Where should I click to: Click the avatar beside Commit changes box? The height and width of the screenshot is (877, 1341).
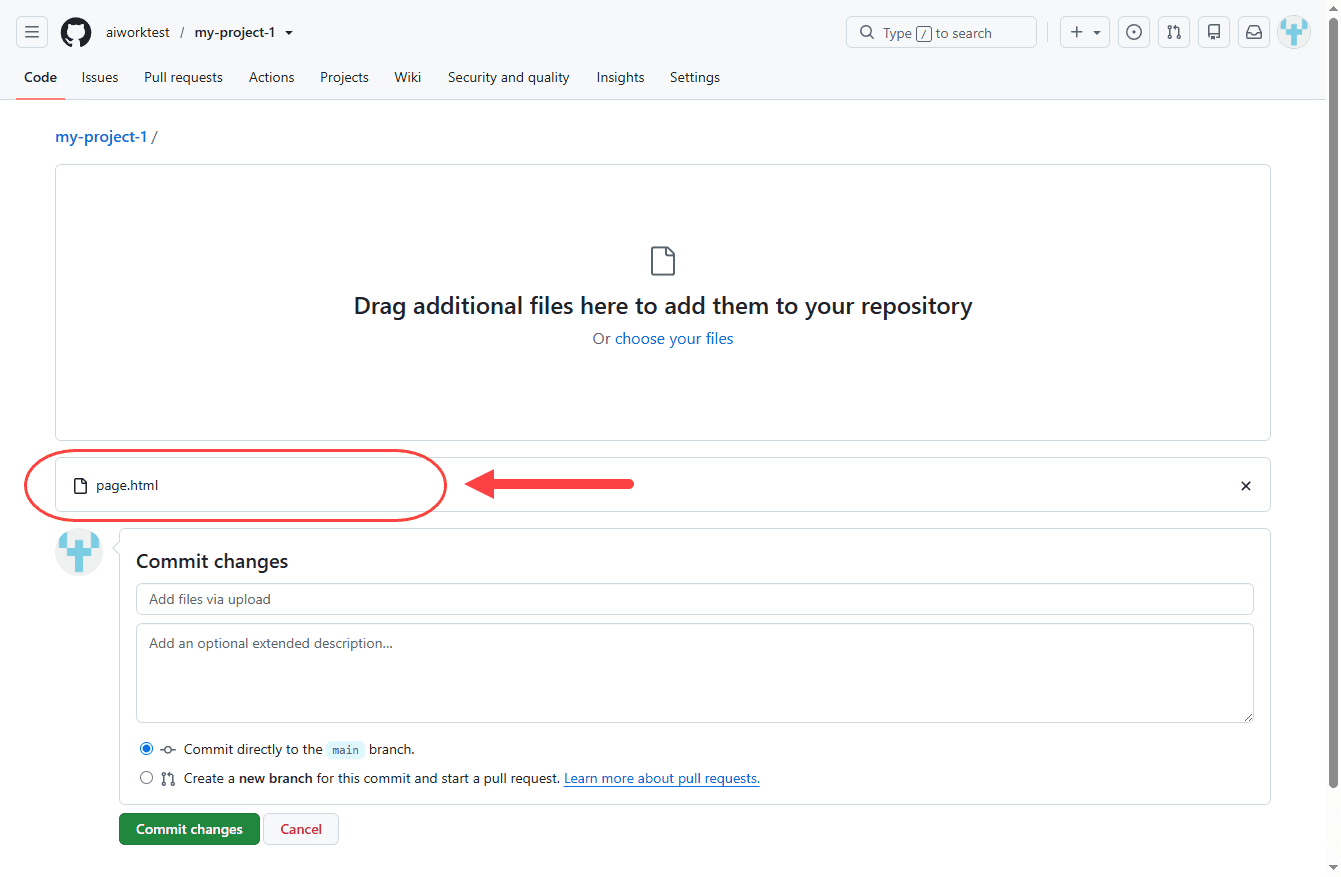(x=79, y=552)
